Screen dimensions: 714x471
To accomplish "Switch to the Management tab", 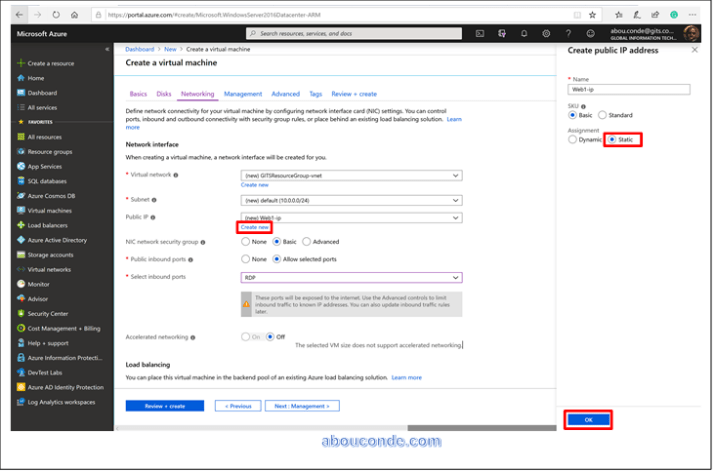I will [x=243, y=94].
